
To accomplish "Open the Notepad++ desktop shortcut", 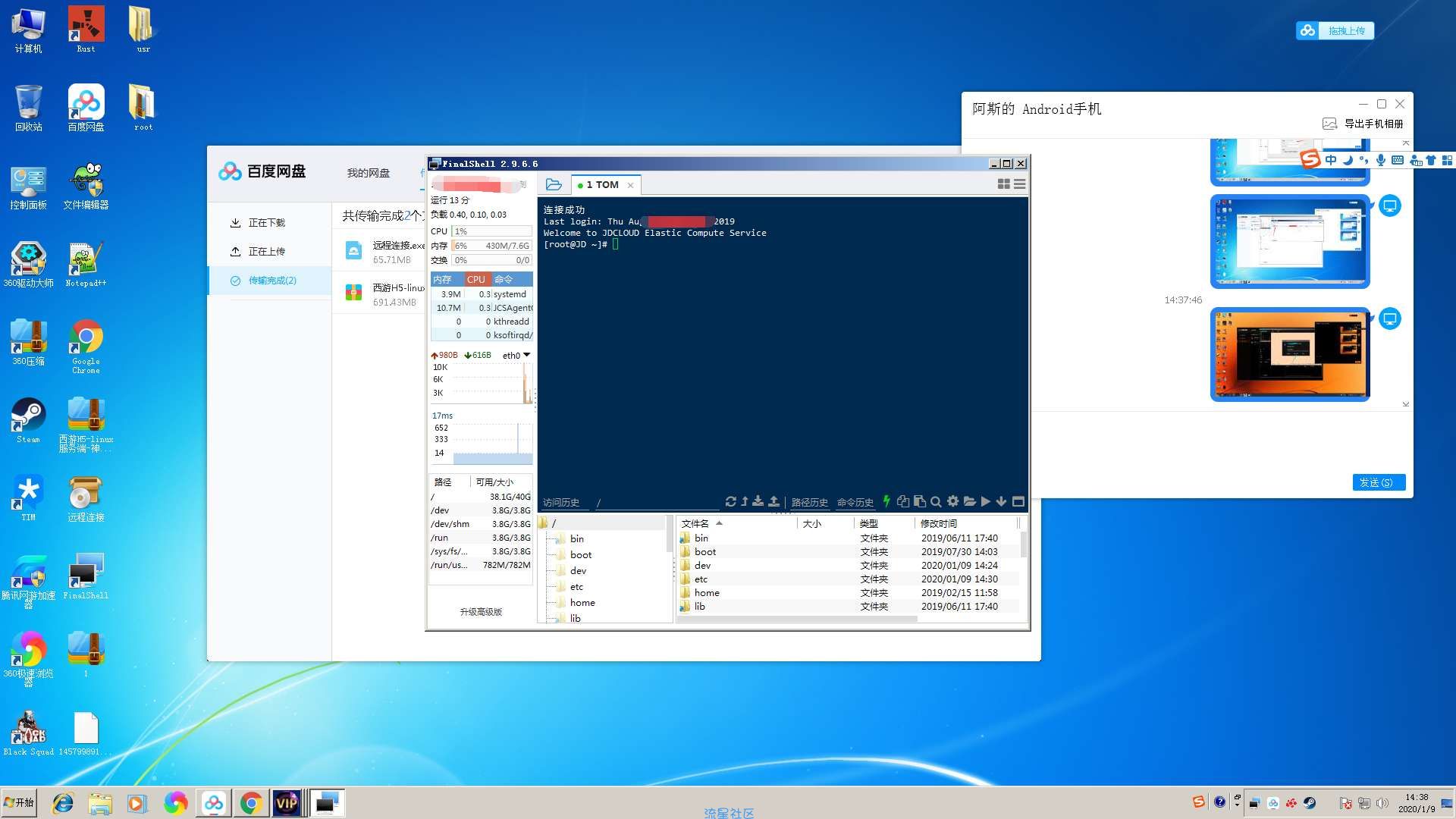I will [86, 265].
